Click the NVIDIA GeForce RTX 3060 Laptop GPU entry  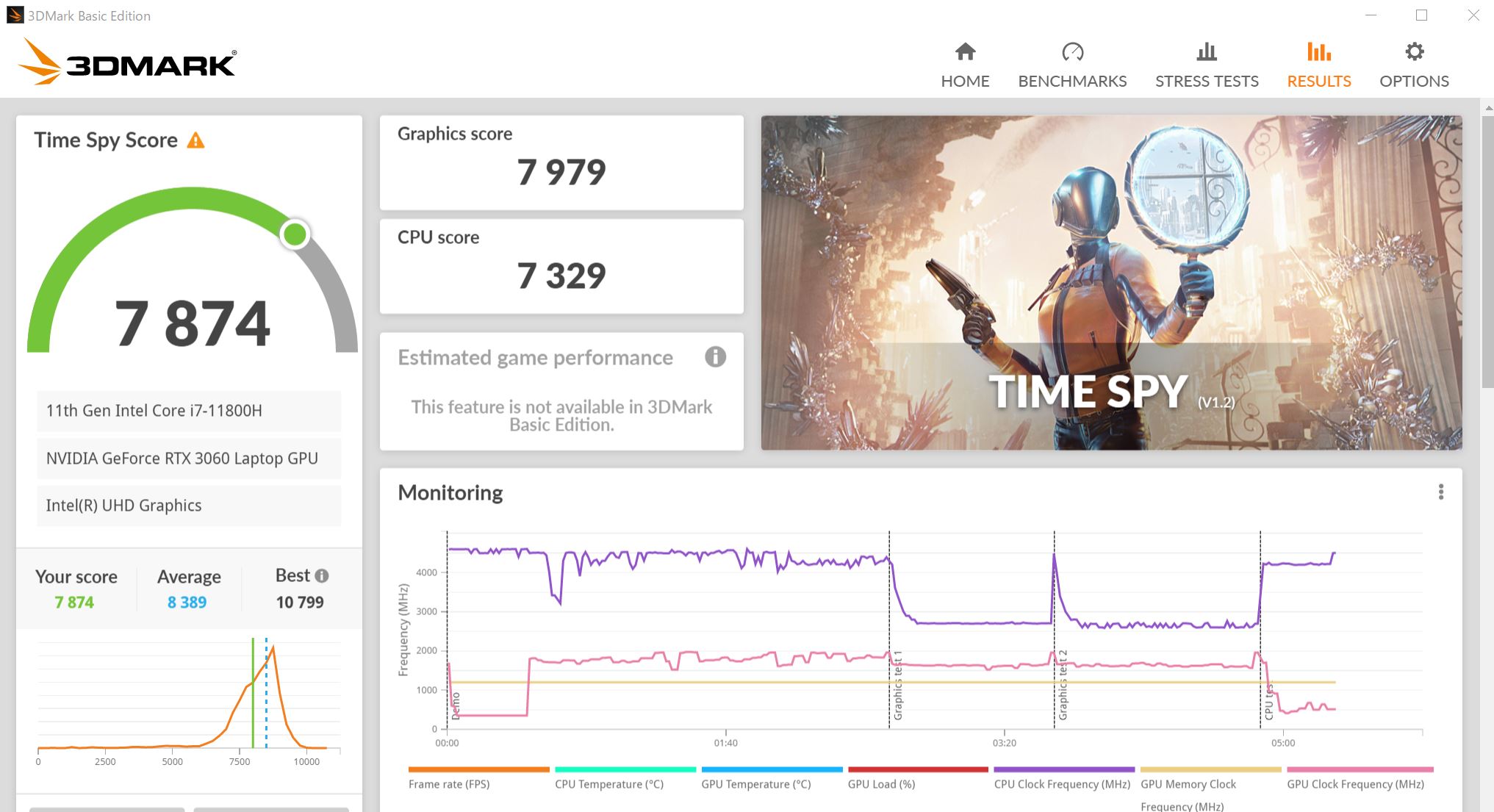tap(189, 459)
